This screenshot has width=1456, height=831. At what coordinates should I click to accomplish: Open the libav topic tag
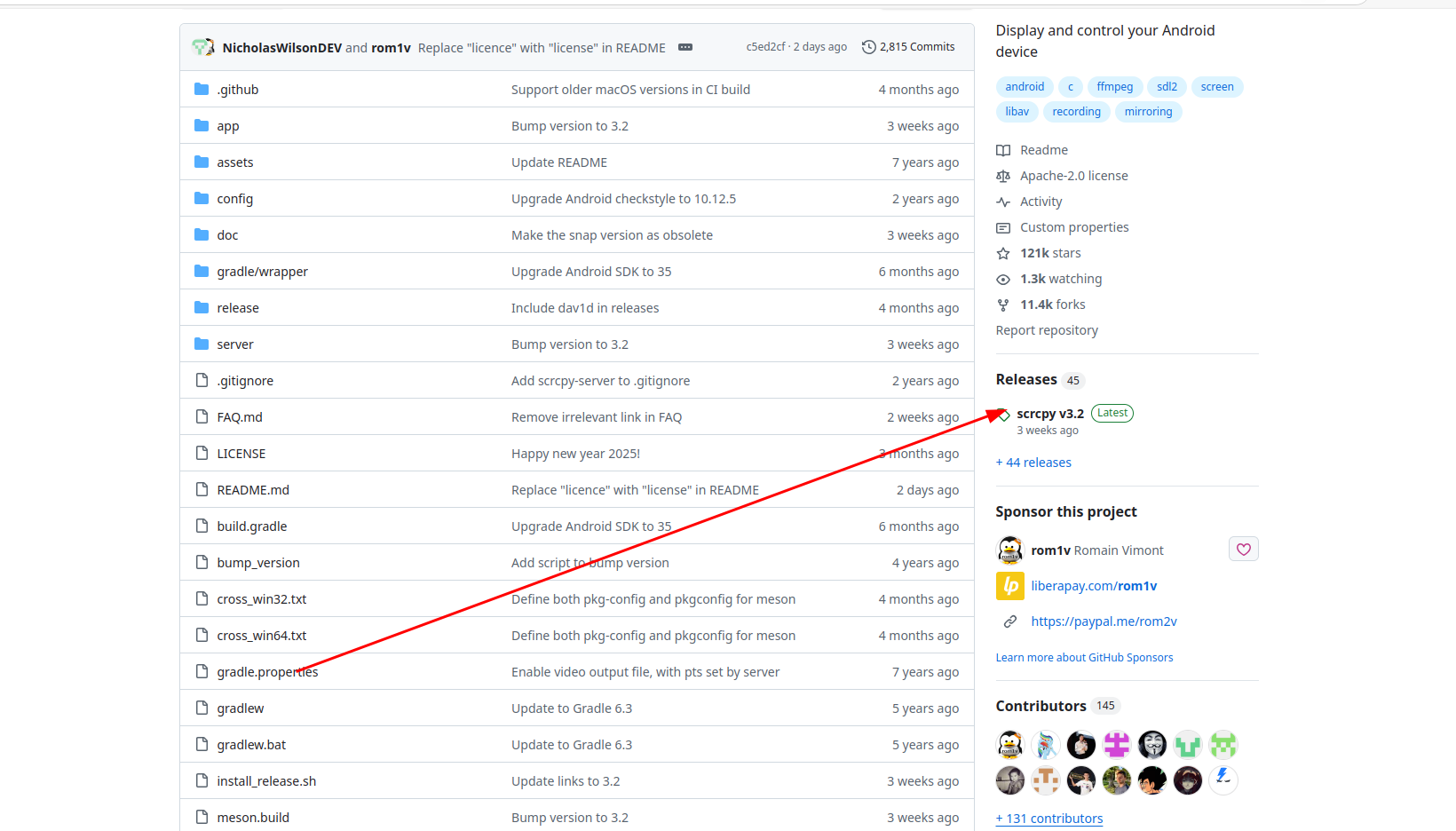[1017, 111]
